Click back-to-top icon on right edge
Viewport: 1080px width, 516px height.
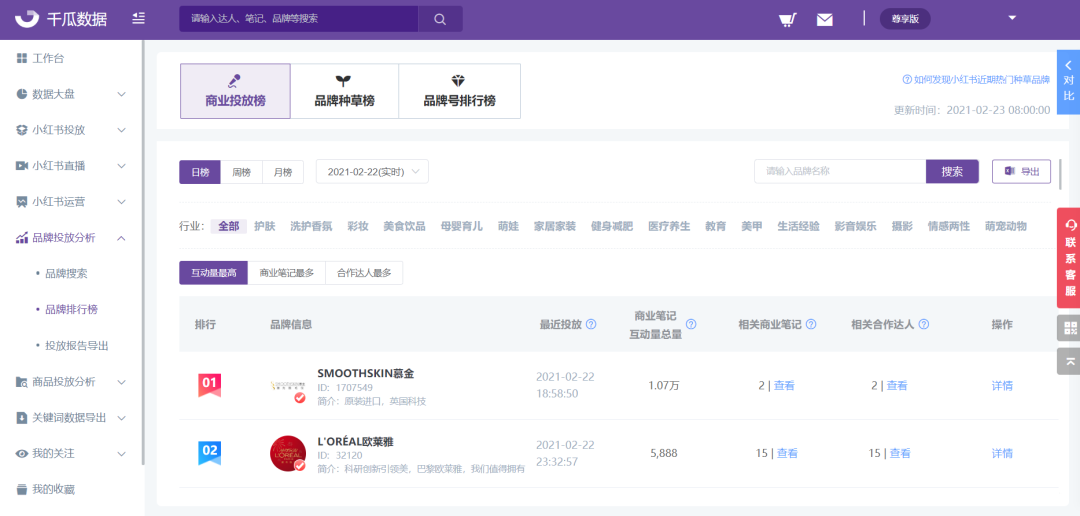(x=1068, y=361)
